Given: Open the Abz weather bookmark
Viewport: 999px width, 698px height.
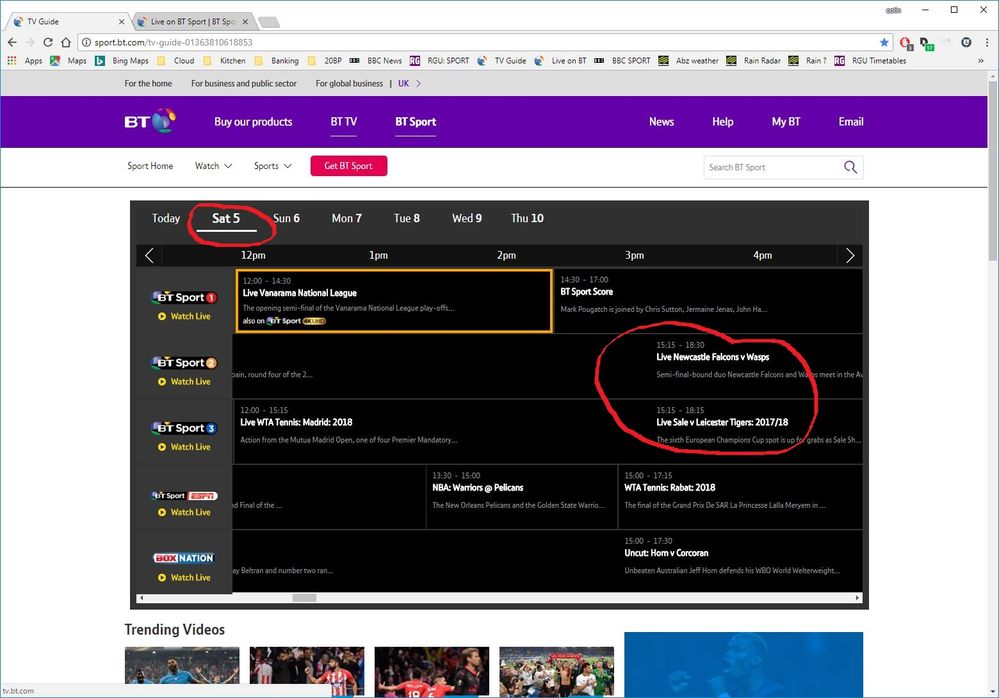Looking at the screenshot, I should [688, 61].
